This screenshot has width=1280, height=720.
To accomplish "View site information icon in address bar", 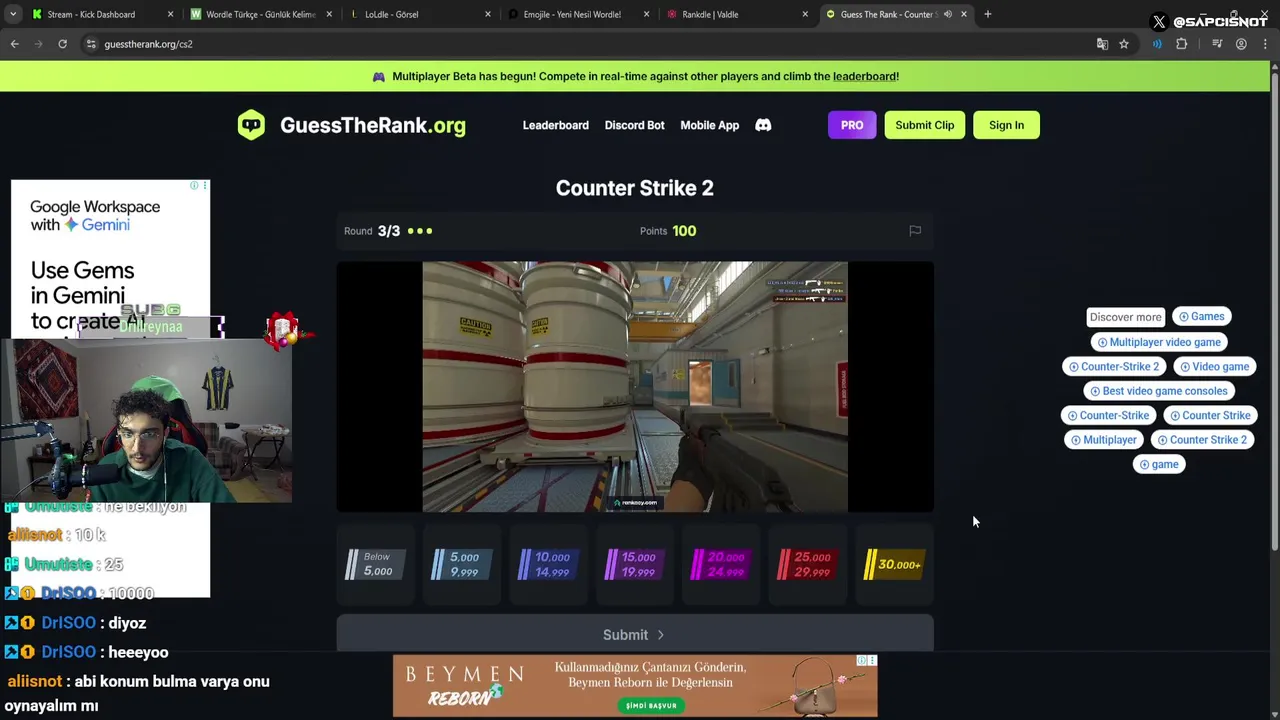I will [91, 44].
